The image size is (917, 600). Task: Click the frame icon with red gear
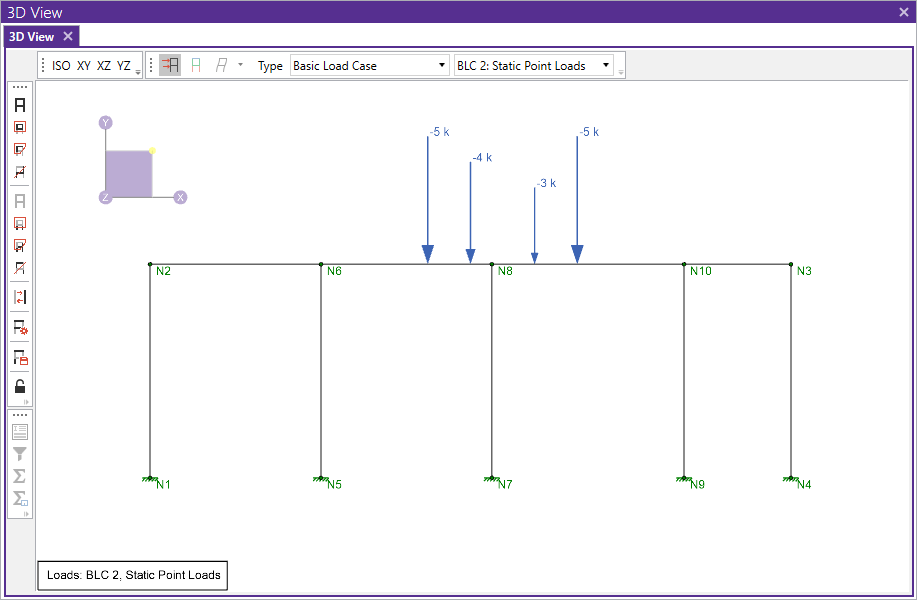click(19, 327)
